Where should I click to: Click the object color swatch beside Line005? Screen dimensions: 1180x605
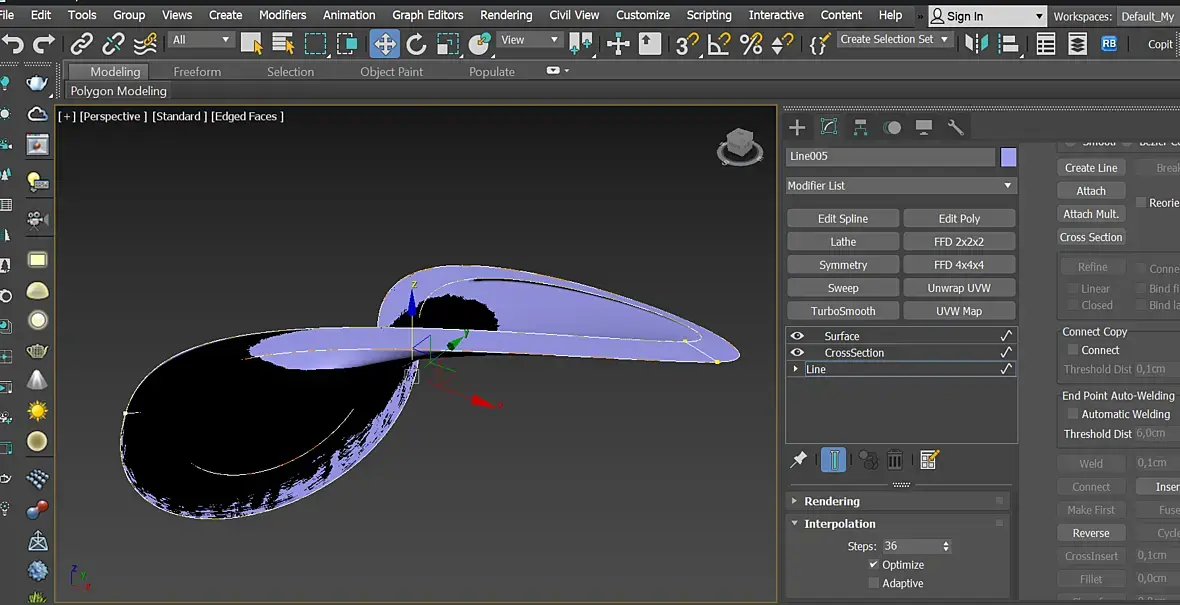[1008, 157]
